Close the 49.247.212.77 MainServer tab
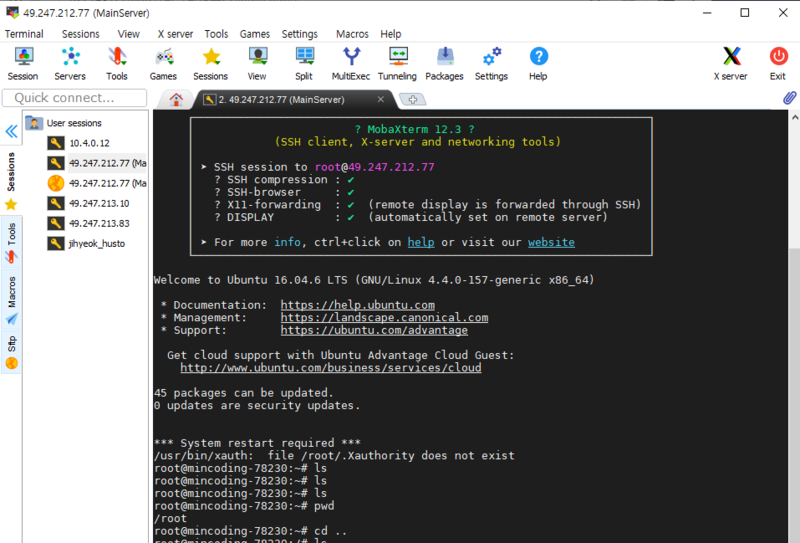The image size is (800, 543). (381, 99)
